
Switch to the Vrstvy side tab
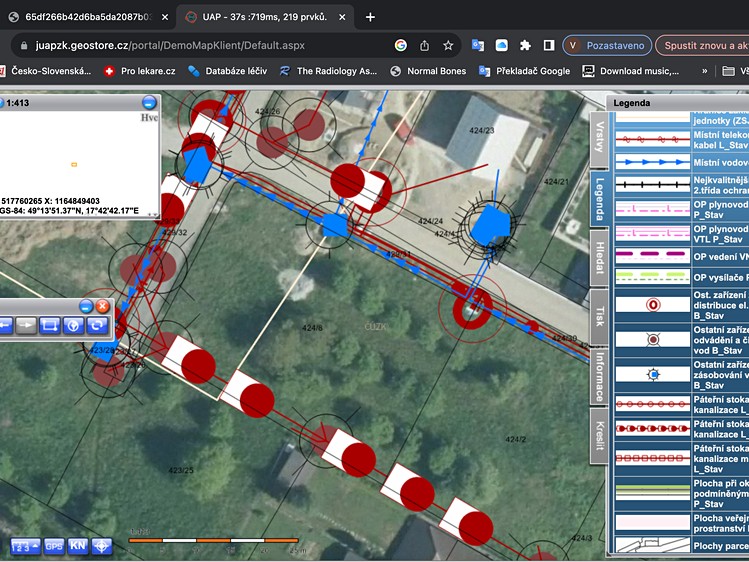tap(599, 139)
